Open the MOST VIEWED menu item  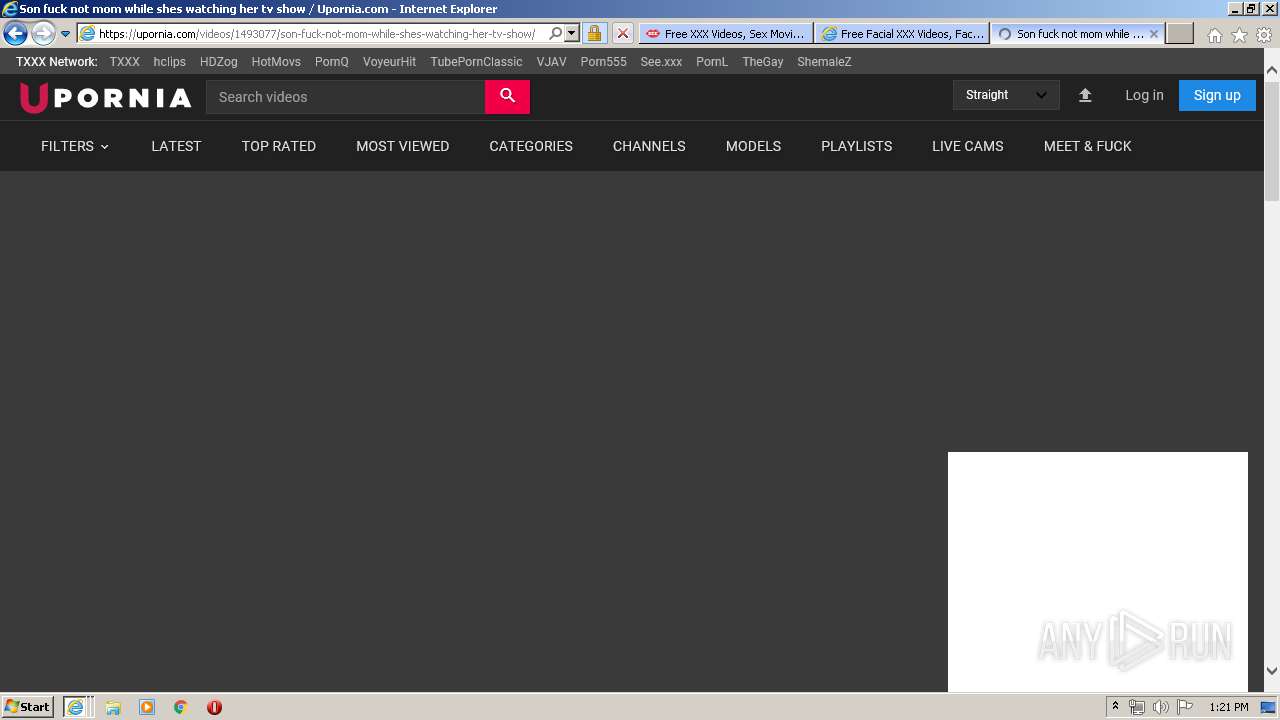click(x=402, y=146)
